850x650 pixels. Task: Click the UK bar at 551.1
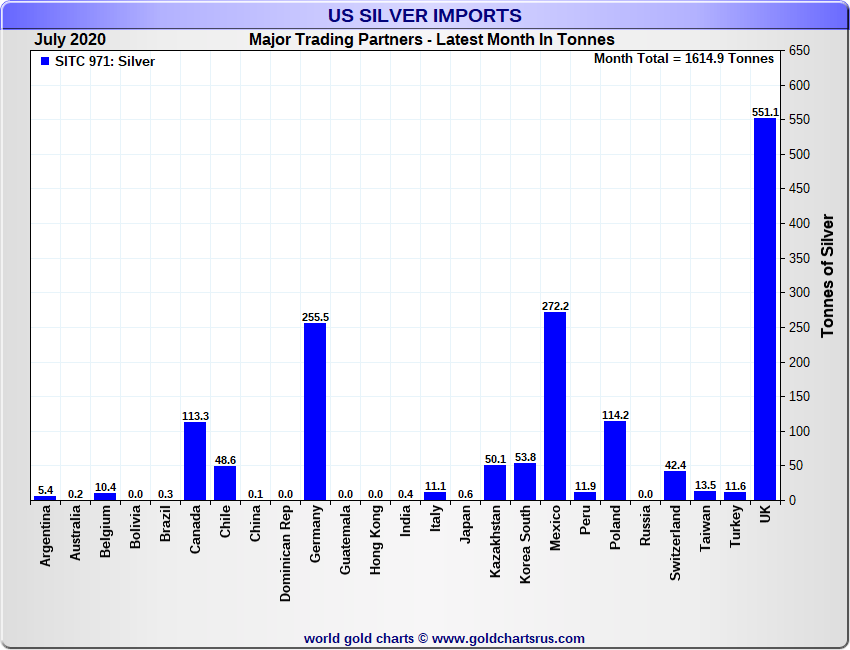tap(765, 310)
